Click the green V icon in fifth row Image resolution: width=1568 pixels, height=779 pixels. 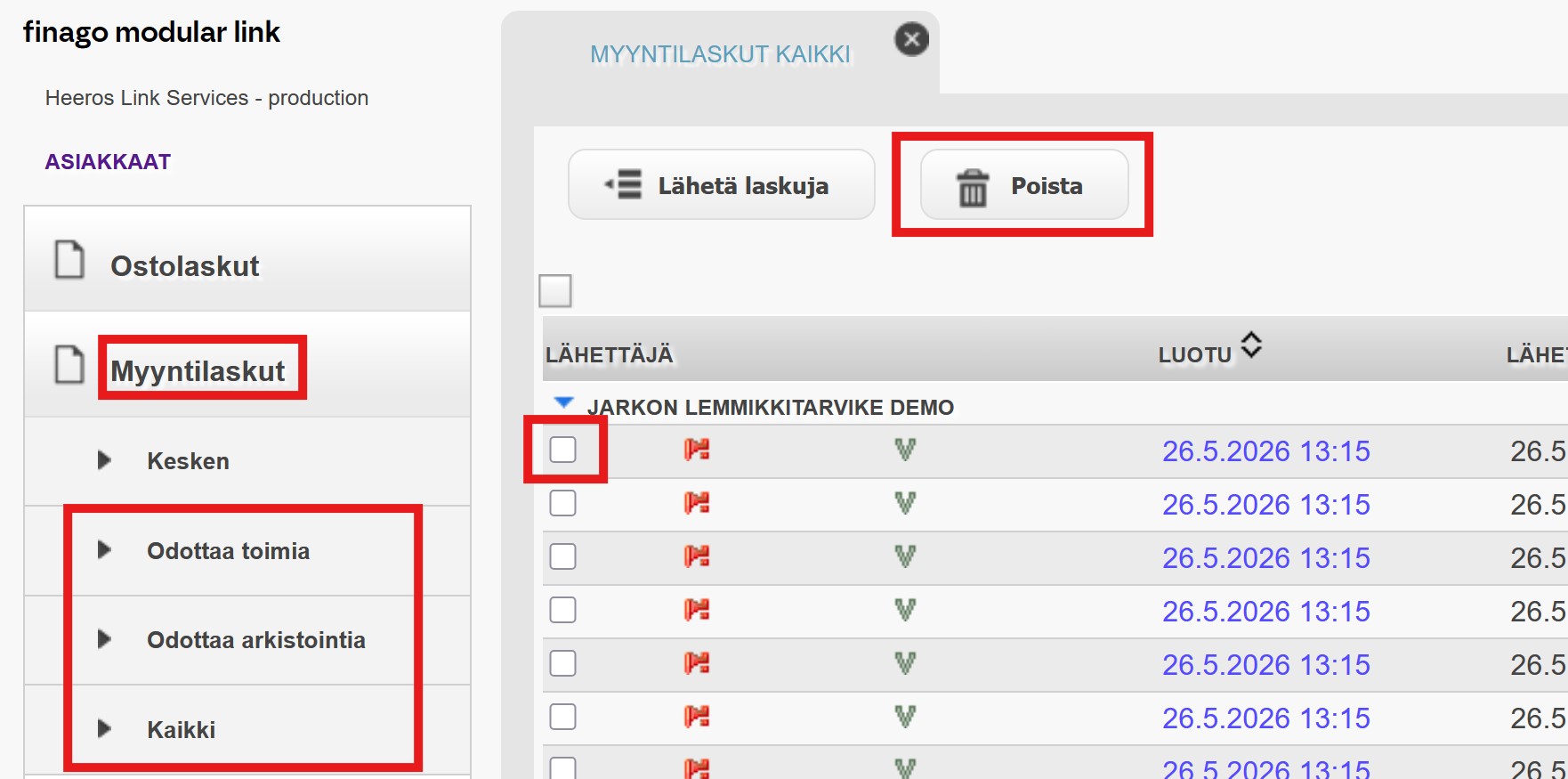[905, 663]
